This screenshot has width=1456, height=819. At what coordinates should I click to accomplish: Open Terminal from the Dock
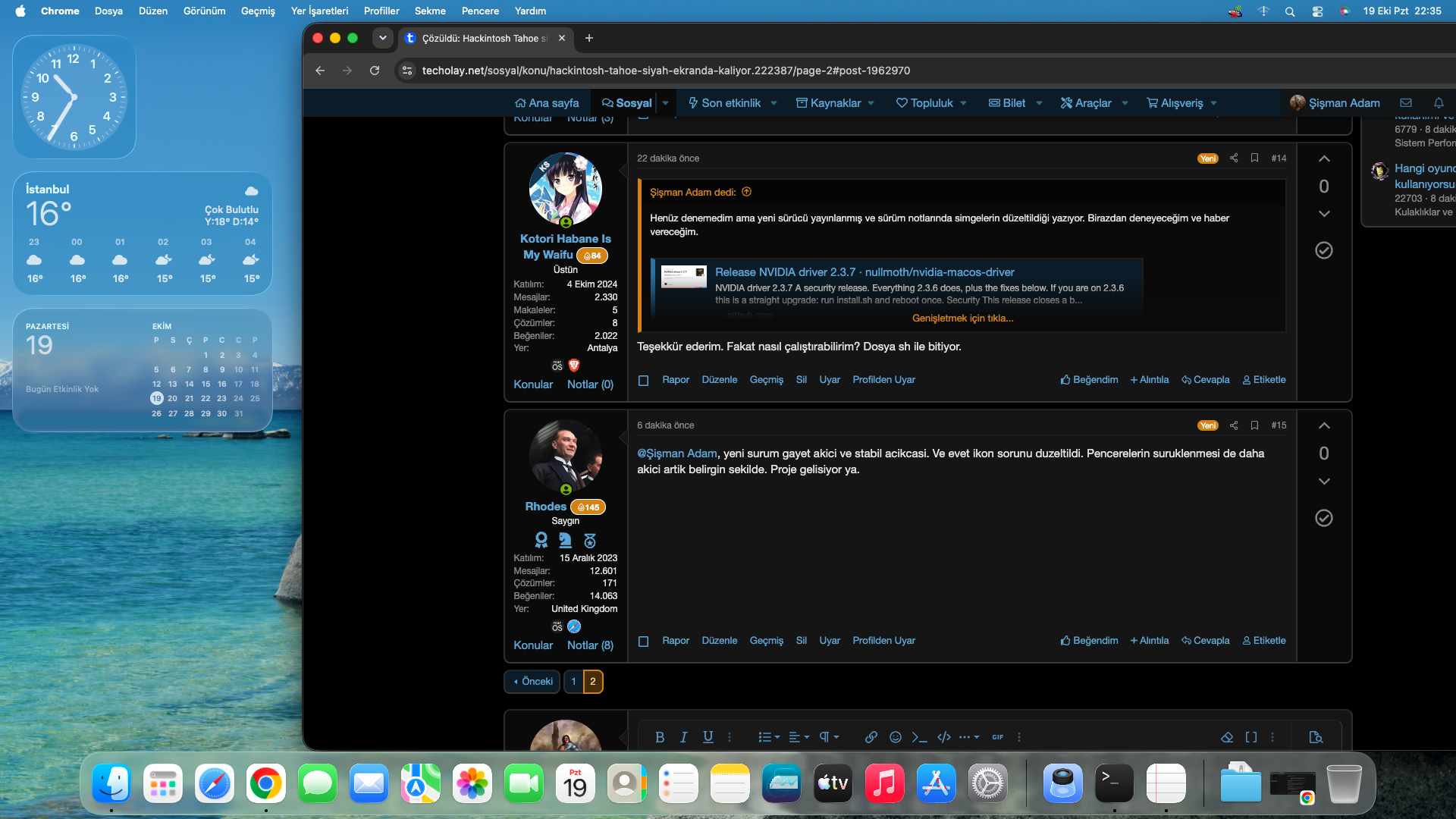pos(1114,783)
